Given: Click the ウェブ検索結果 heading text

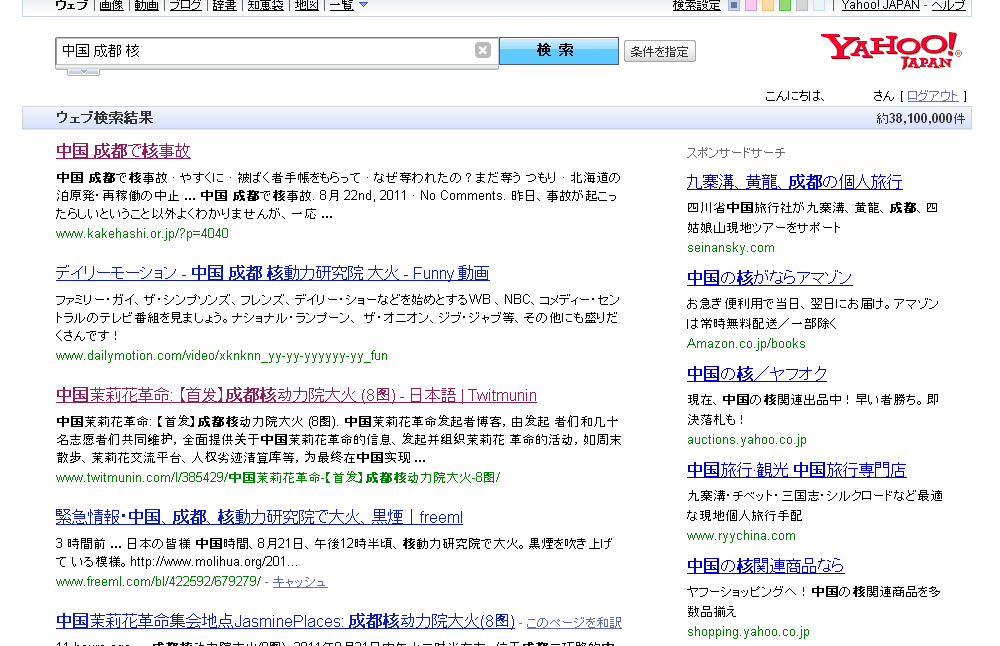Looking at the screenshot, I should click(x=105, y=118).
